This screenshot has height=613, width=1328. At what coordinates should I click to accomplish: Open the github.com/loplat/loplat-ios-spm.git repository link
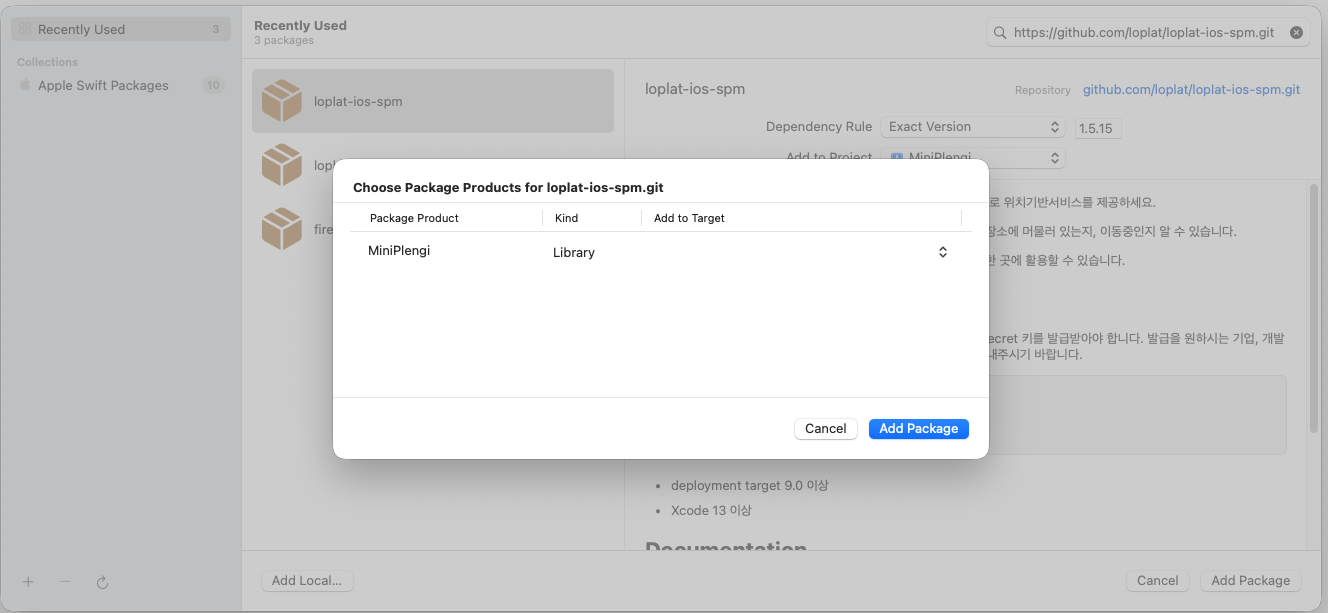[x=1191, y=89]
